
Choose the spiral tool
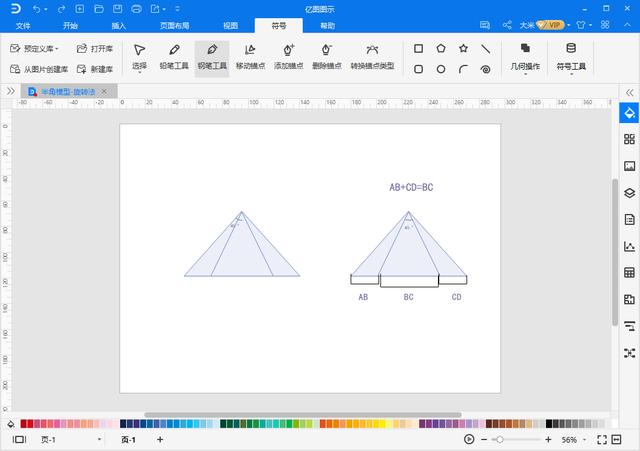(485, 69)
